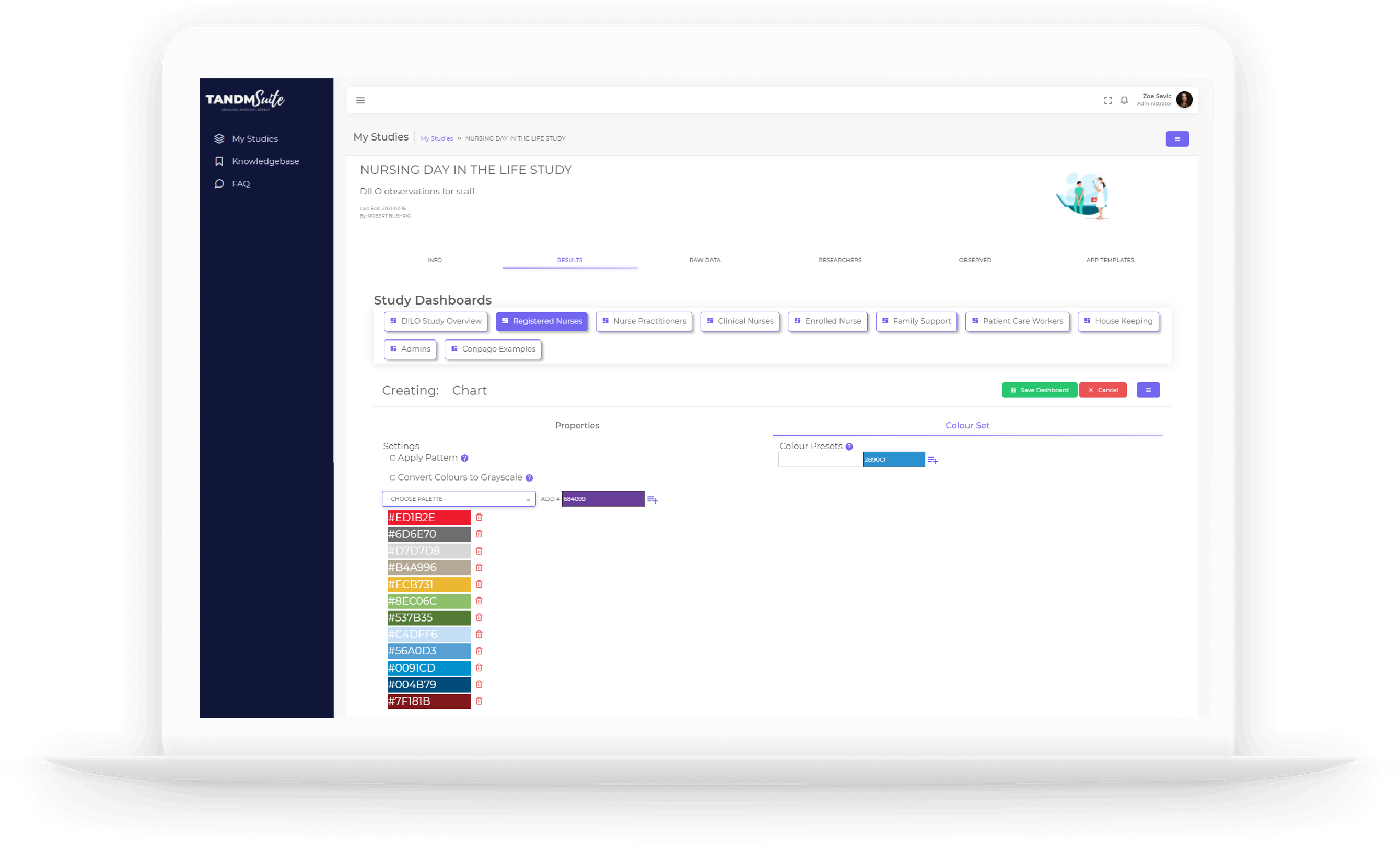
Task: Delete colour #ED1B2E with trash icon
Action: 479,518
